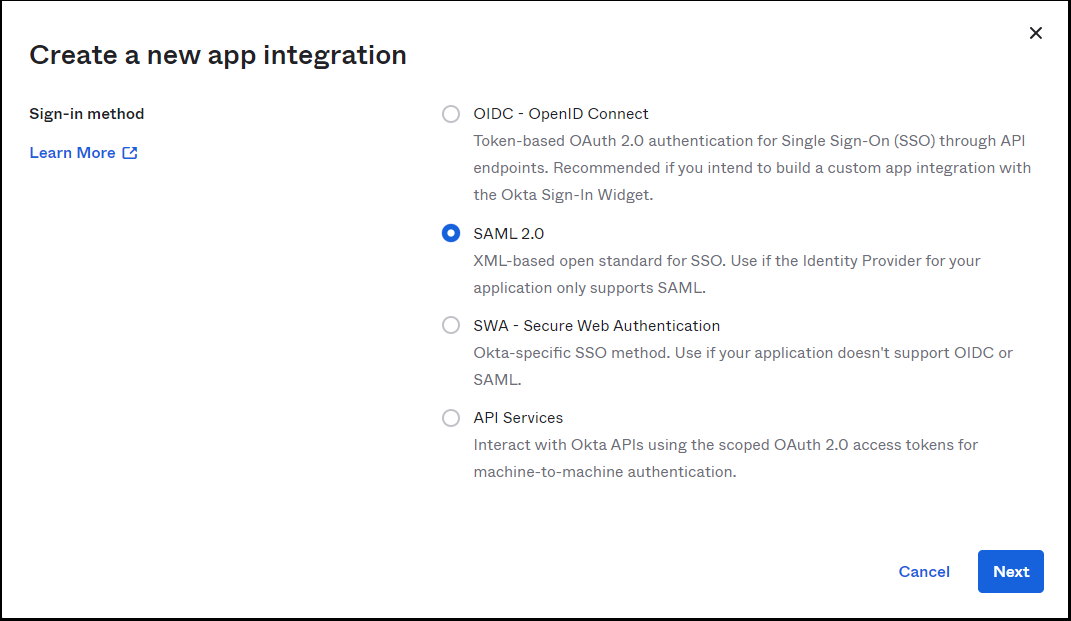Click the "Sign-in method" field label
The image size is (1071, 621).
tap(87, 114)
